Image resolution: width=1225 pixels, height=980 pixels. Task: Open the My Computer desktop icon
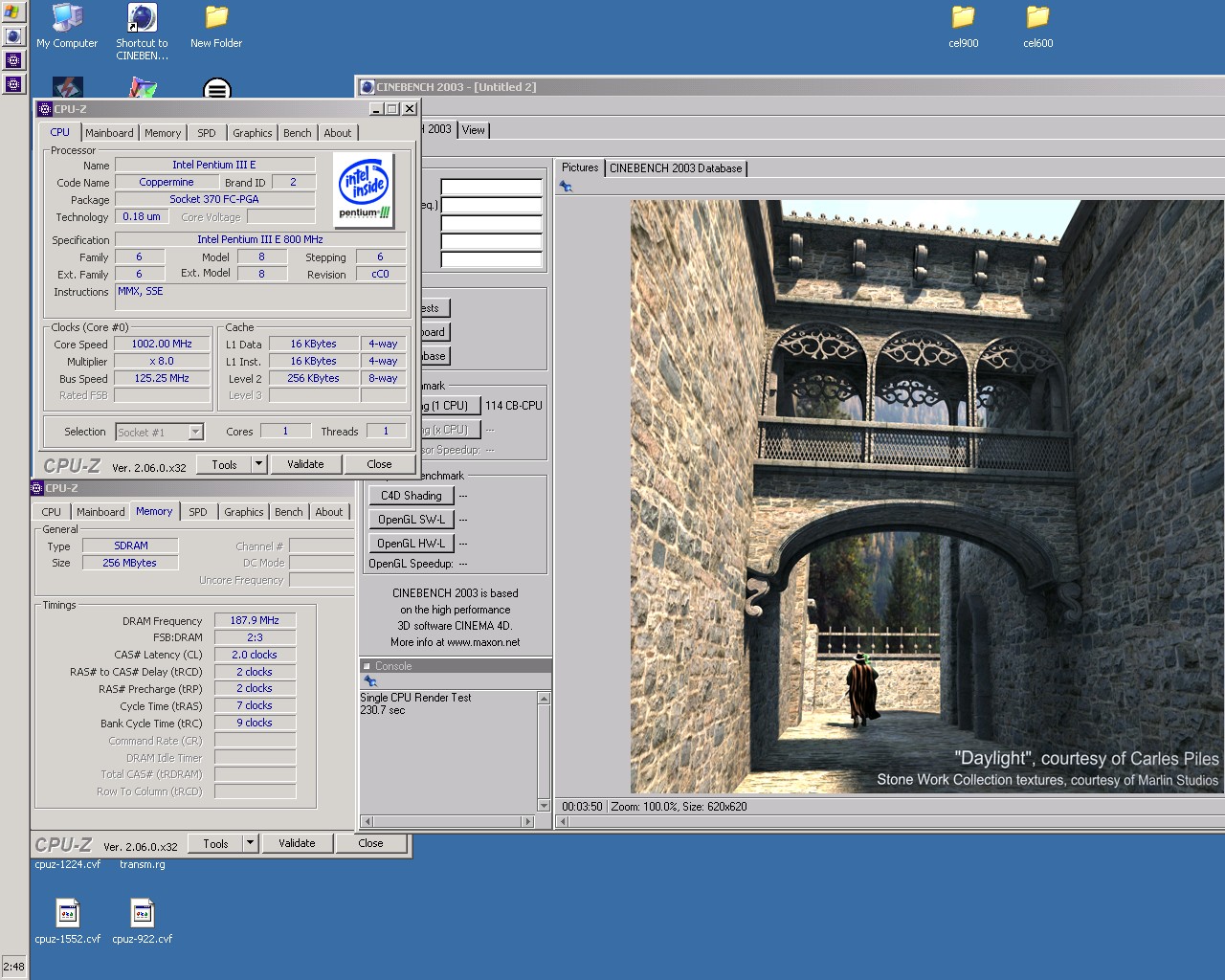[x=67, y=26]
